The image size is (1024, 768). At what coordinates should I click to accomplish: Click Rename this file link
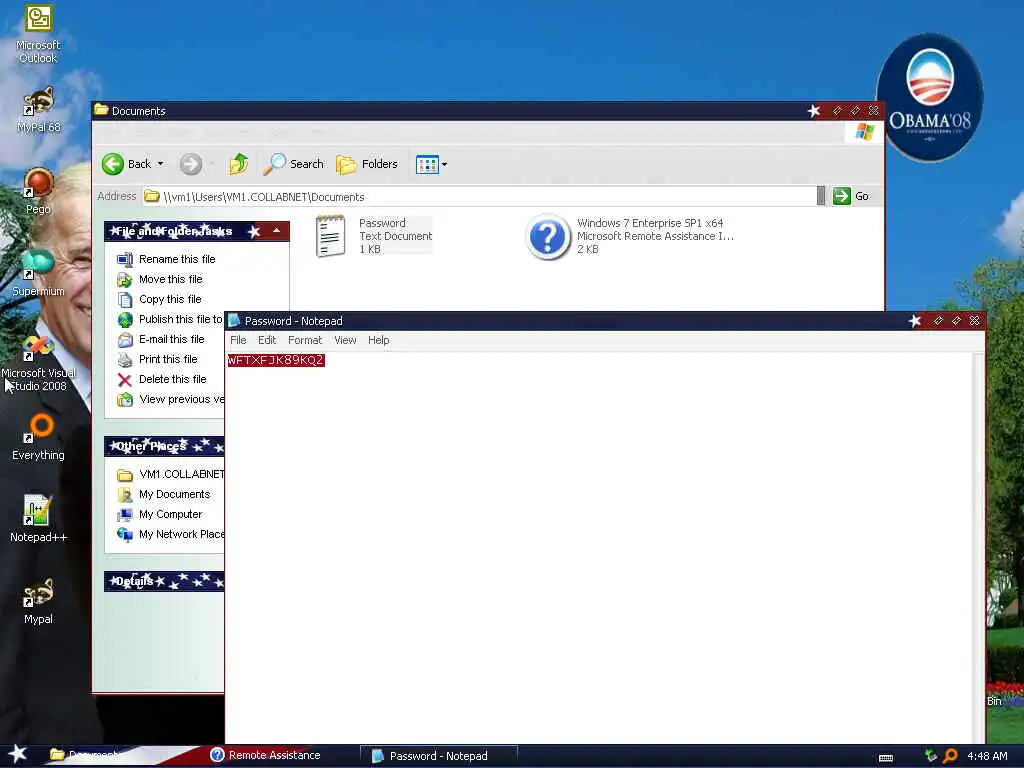click(177, 259)
